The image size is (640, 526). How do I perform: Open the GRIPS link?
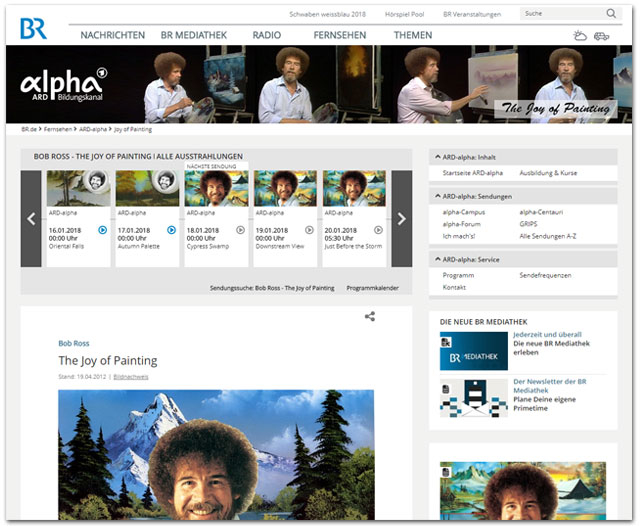(528, 224)
